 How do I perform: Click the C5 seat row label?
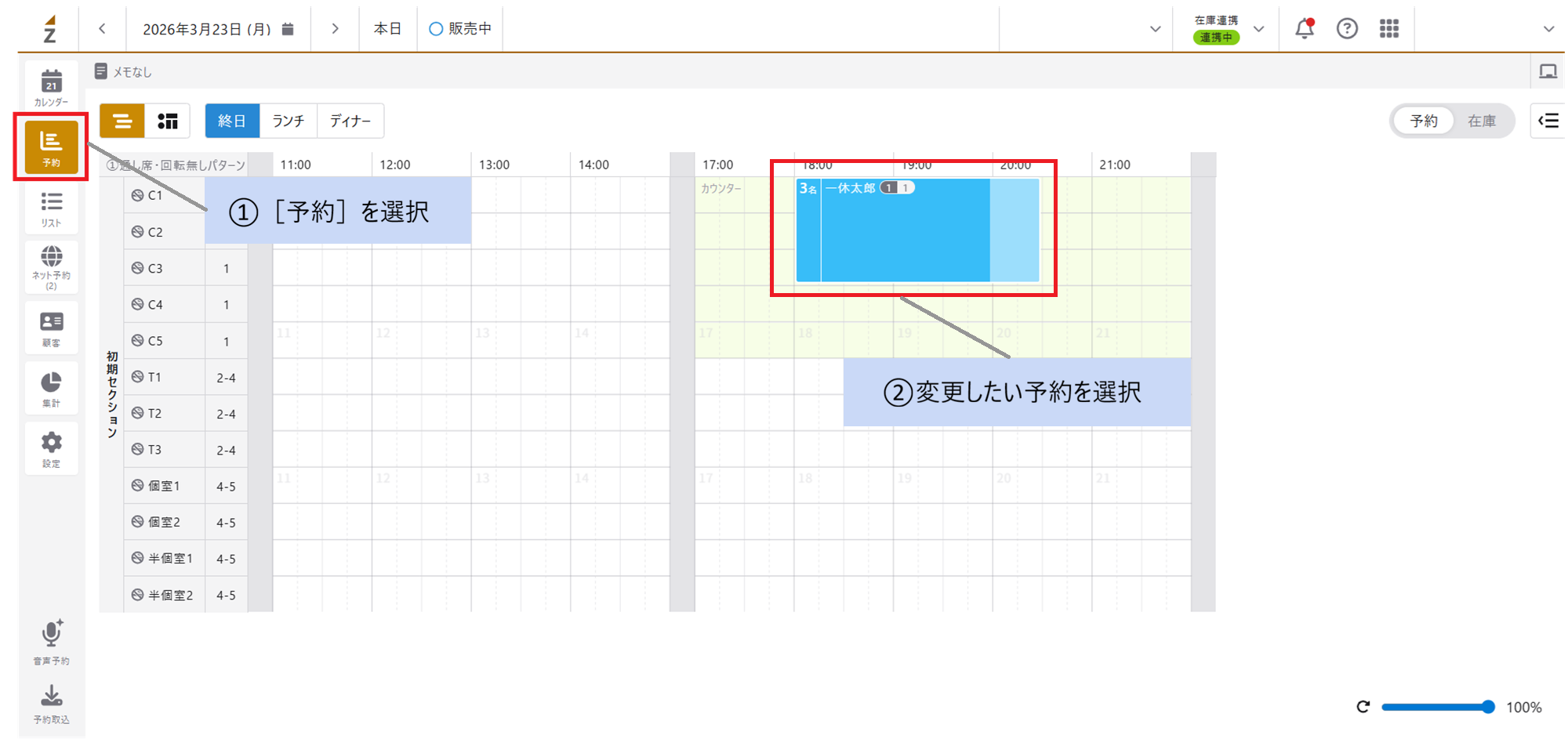coord(155,341)
